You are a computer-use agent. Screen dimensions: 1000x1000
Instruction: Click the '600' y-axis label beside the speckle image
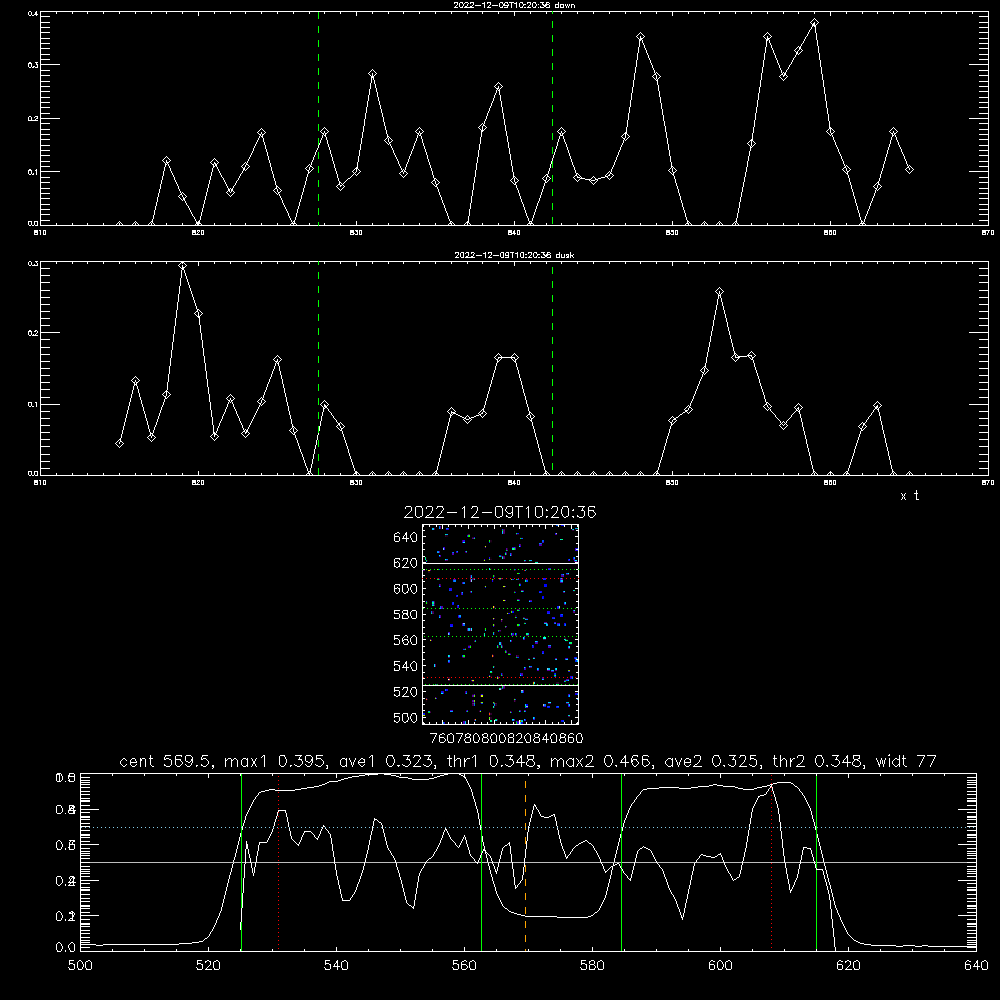click(x=406, y=589)
